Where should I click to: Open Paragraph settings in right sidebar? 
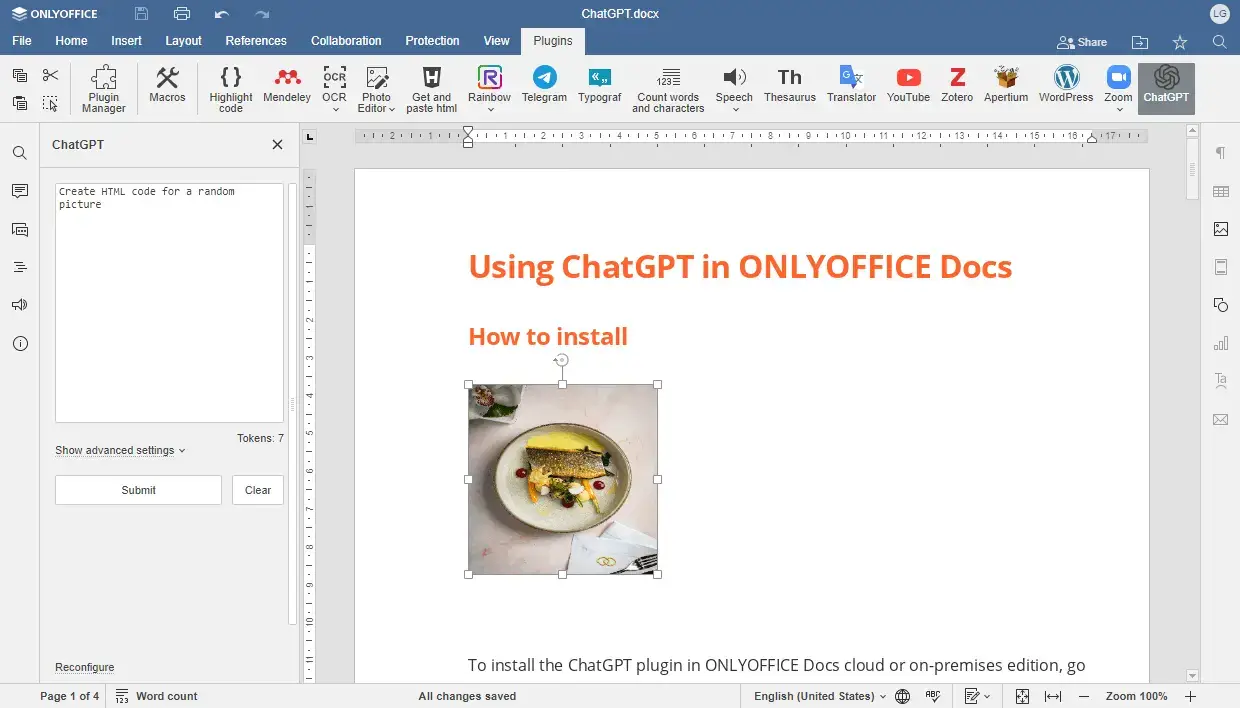coord(1220,153)
